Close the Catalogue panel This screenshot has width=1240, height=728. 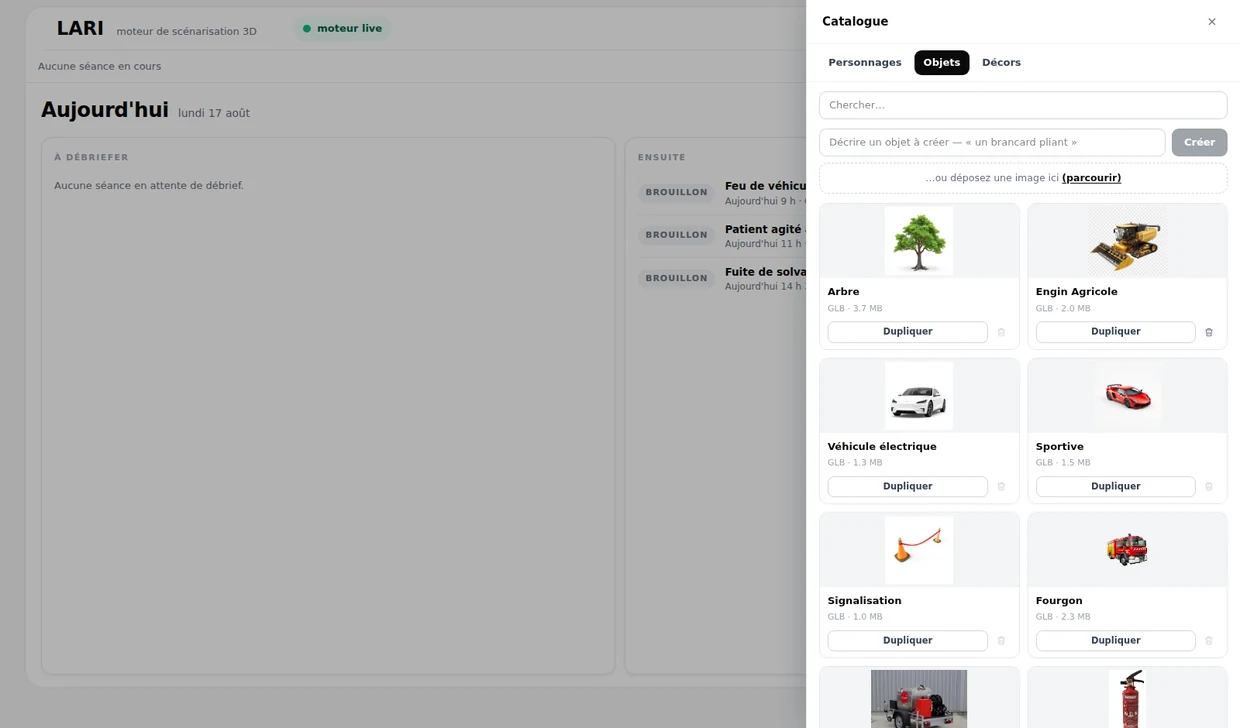pyautogui.click(x=1212, y=21)
